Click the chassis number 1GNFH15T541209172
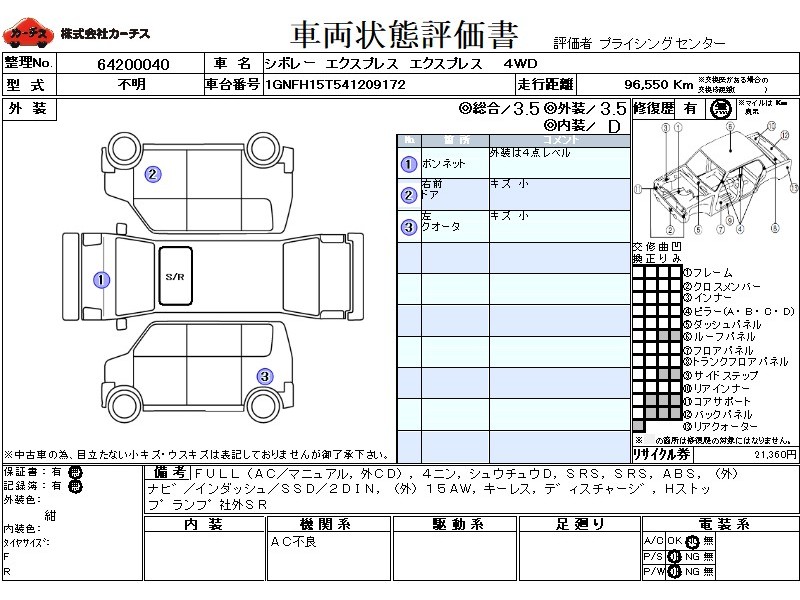 [335, 85]
